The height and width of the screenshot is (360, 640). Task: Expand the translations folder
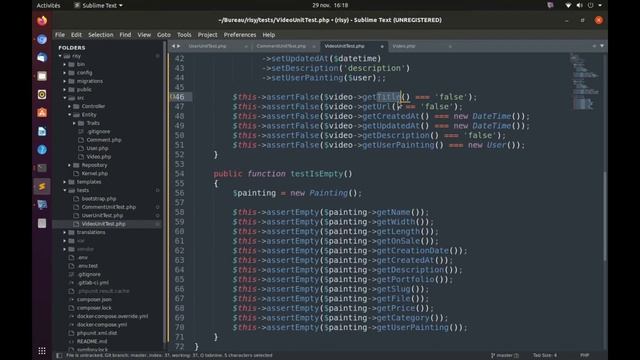(x=64, y=232)
